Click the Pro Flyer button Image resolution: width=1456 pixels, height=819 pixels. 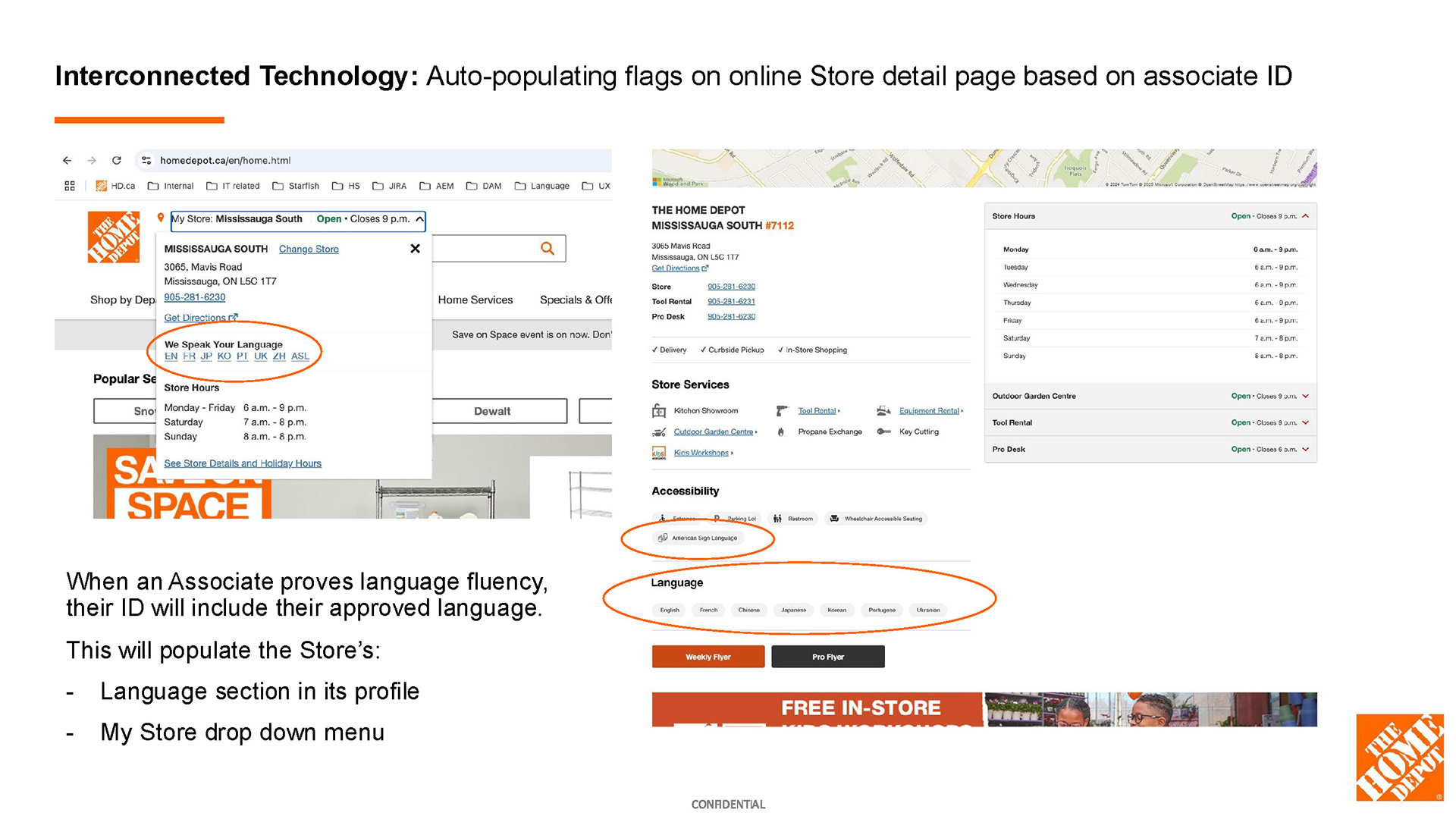(828, 657)
